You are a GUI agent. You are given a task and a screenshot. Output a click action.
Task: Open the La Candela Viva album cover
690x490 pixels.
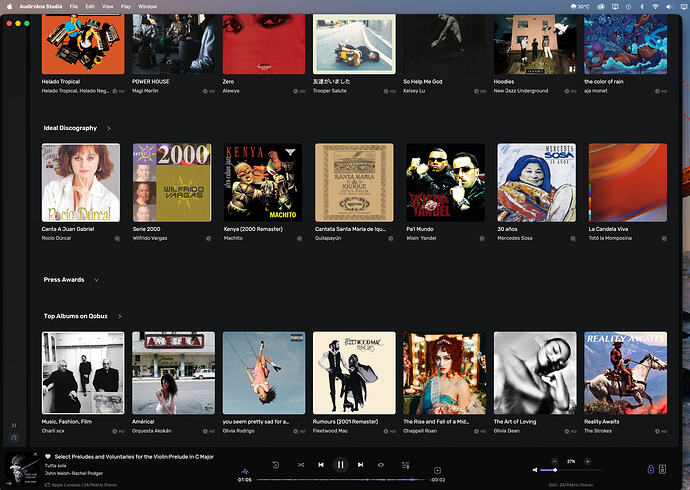628,183
